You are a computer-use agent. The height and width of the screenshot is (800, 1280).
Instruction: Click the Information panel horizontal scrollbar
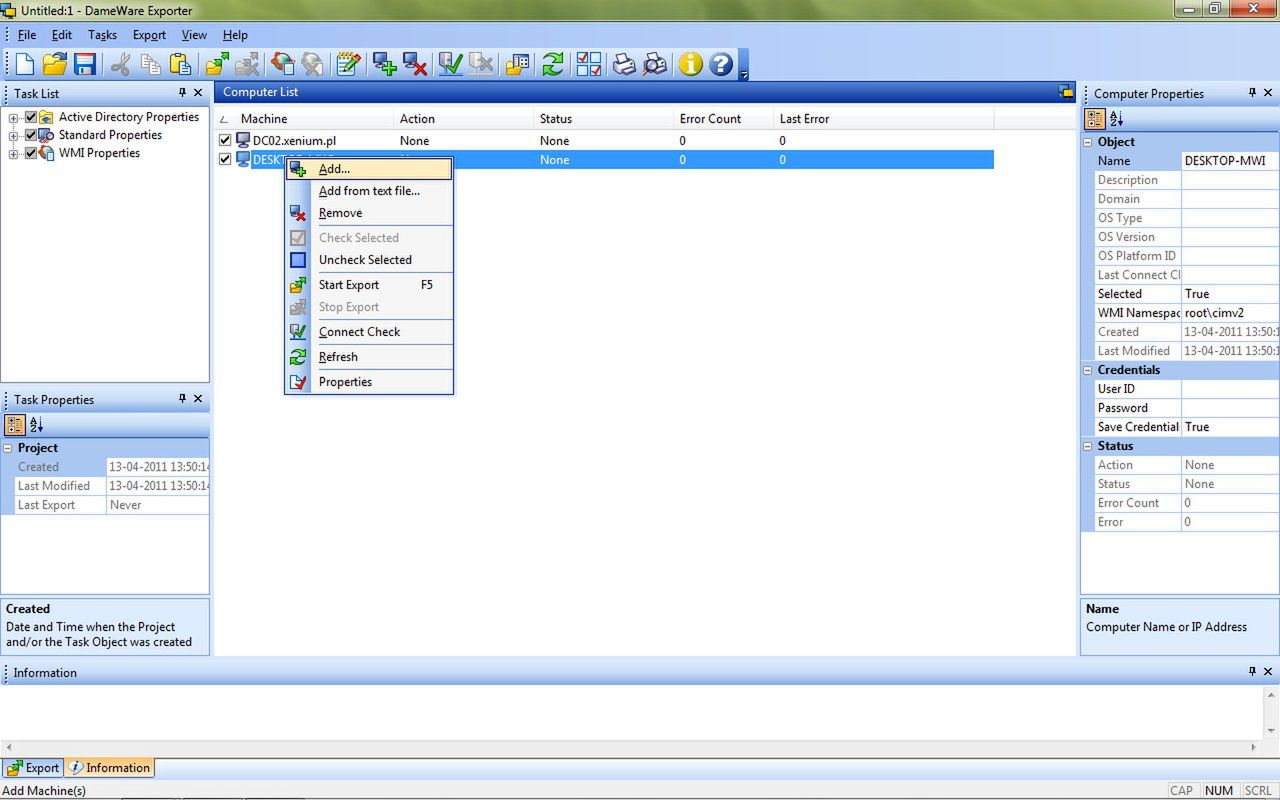[x=631, y=747]
